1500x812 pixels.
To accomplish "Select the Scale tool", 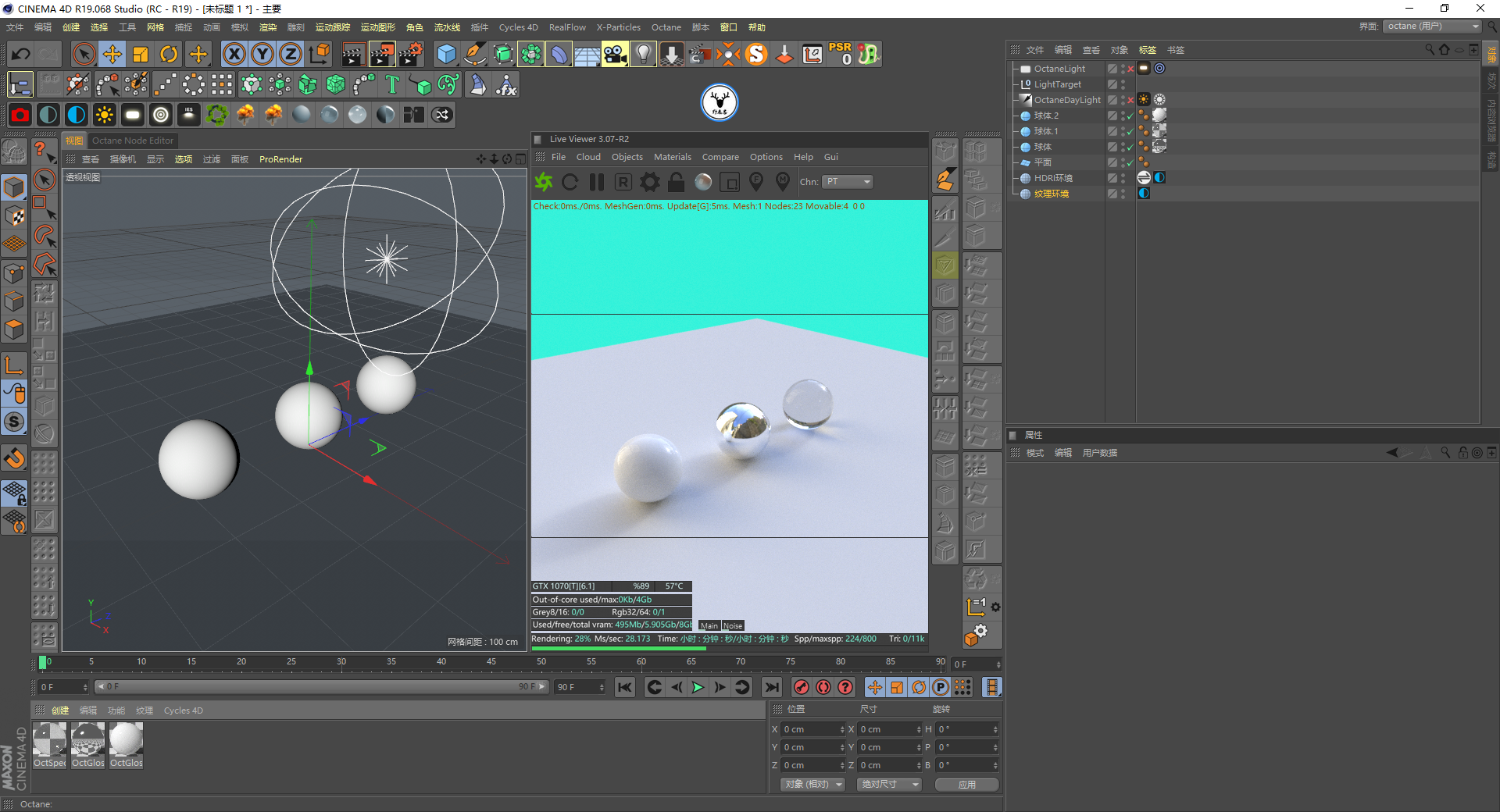I will 141,54.
